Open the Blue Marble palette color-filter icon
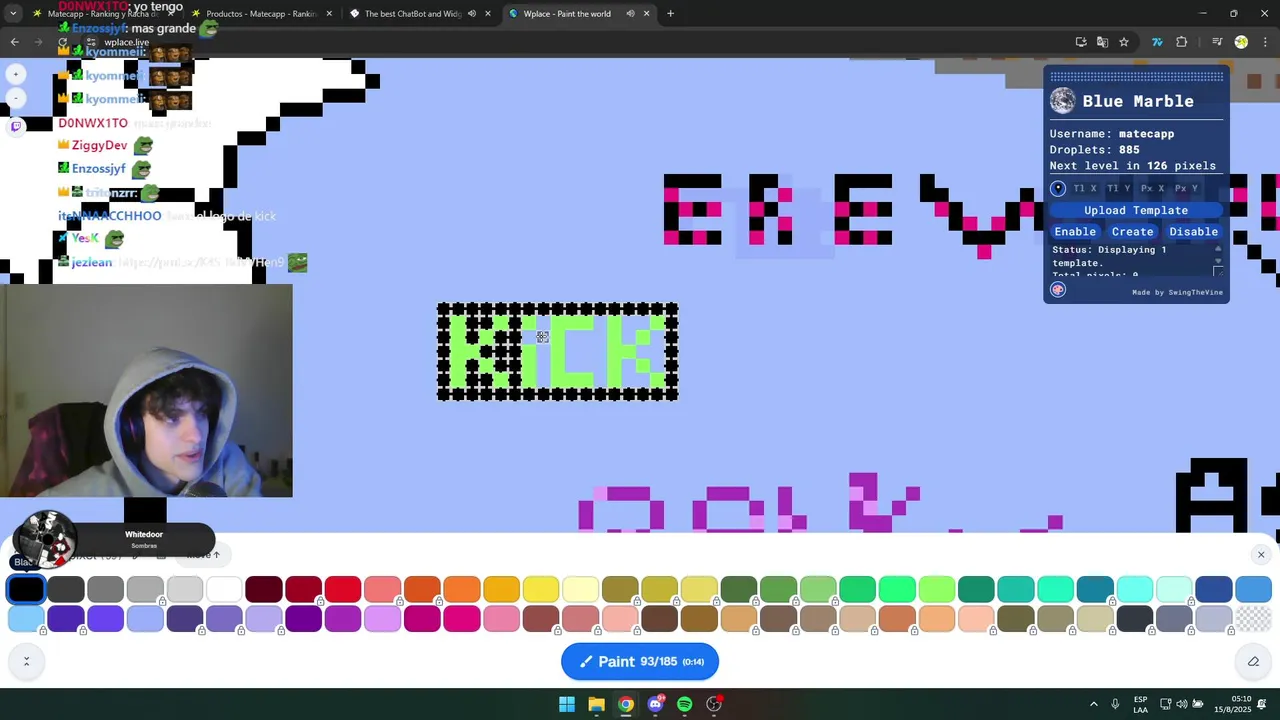The width and height of the screenshot is (1280, 720). point(1058,290)
